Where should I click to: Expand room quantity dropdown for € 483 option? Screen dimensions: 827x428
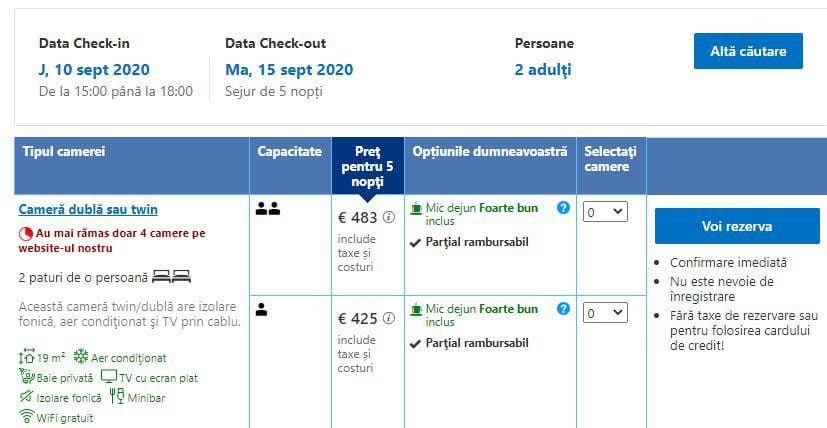(605, 212)
